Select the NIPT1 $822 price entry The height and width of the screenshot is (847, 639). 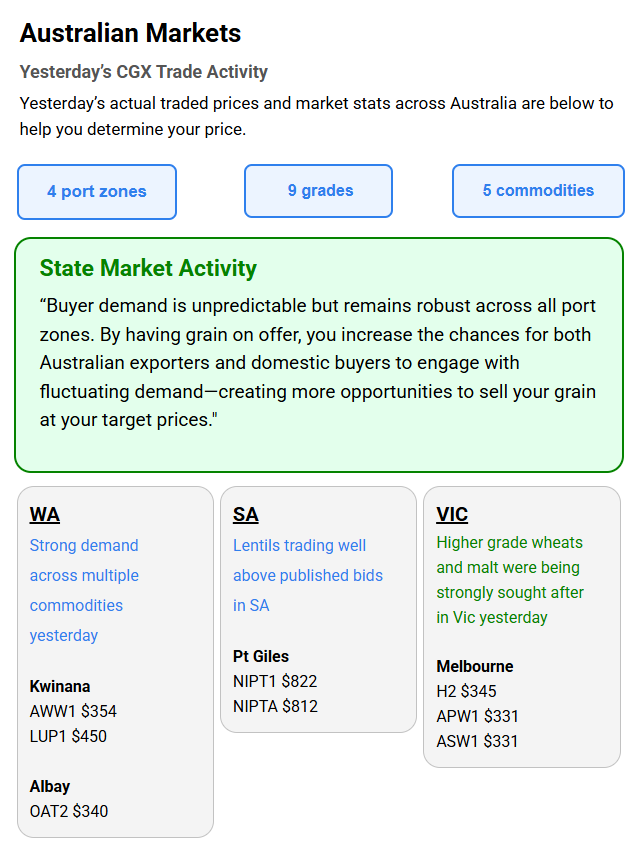275,681
